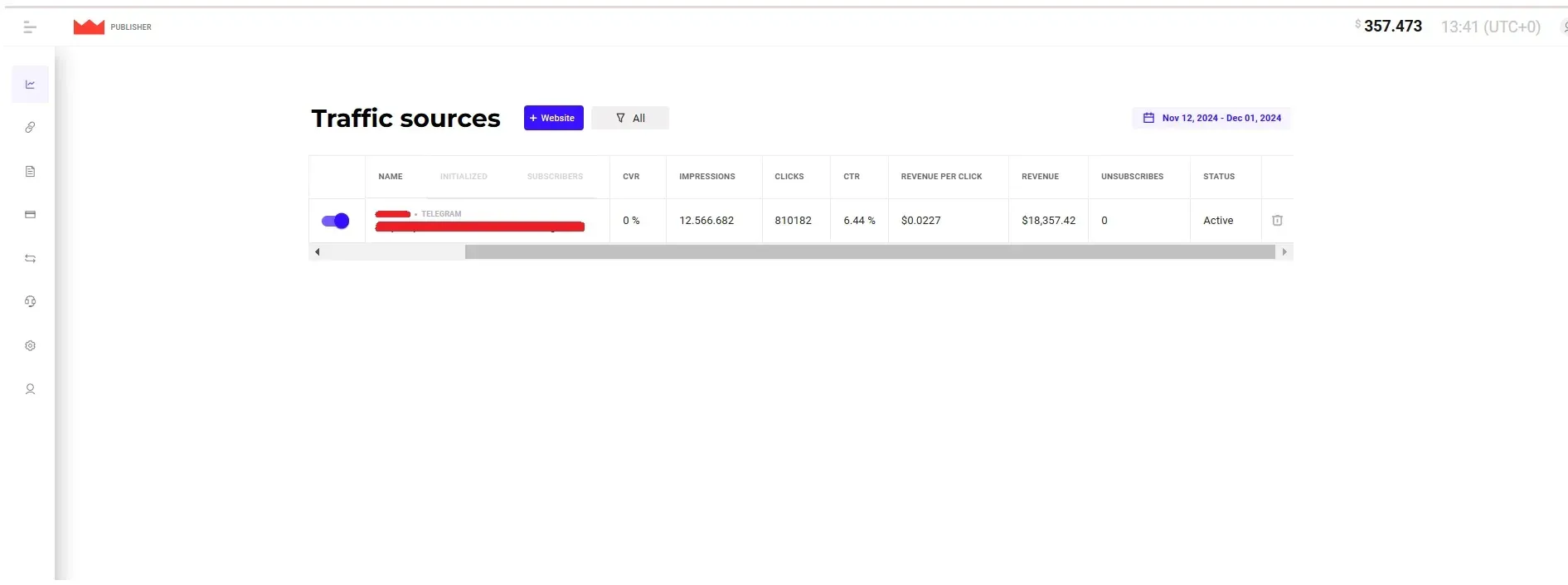This screenshot has height=585, width=1568.
Task: Click the link chain sidebar icon
Action: [x=30, y=128]
